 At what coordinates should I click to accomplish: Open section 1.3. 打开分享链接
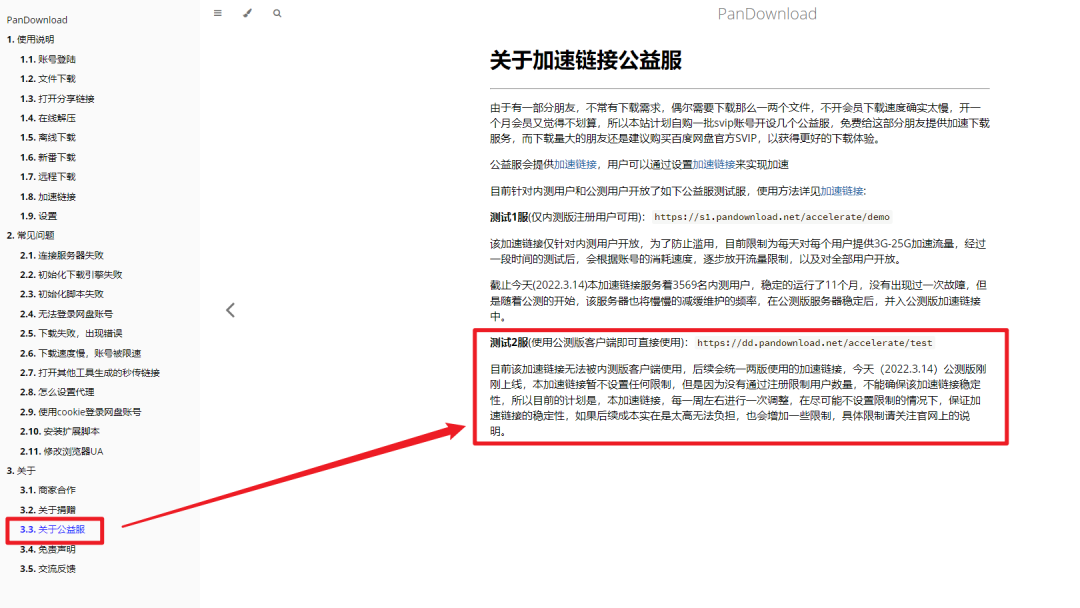coord(57,98)
